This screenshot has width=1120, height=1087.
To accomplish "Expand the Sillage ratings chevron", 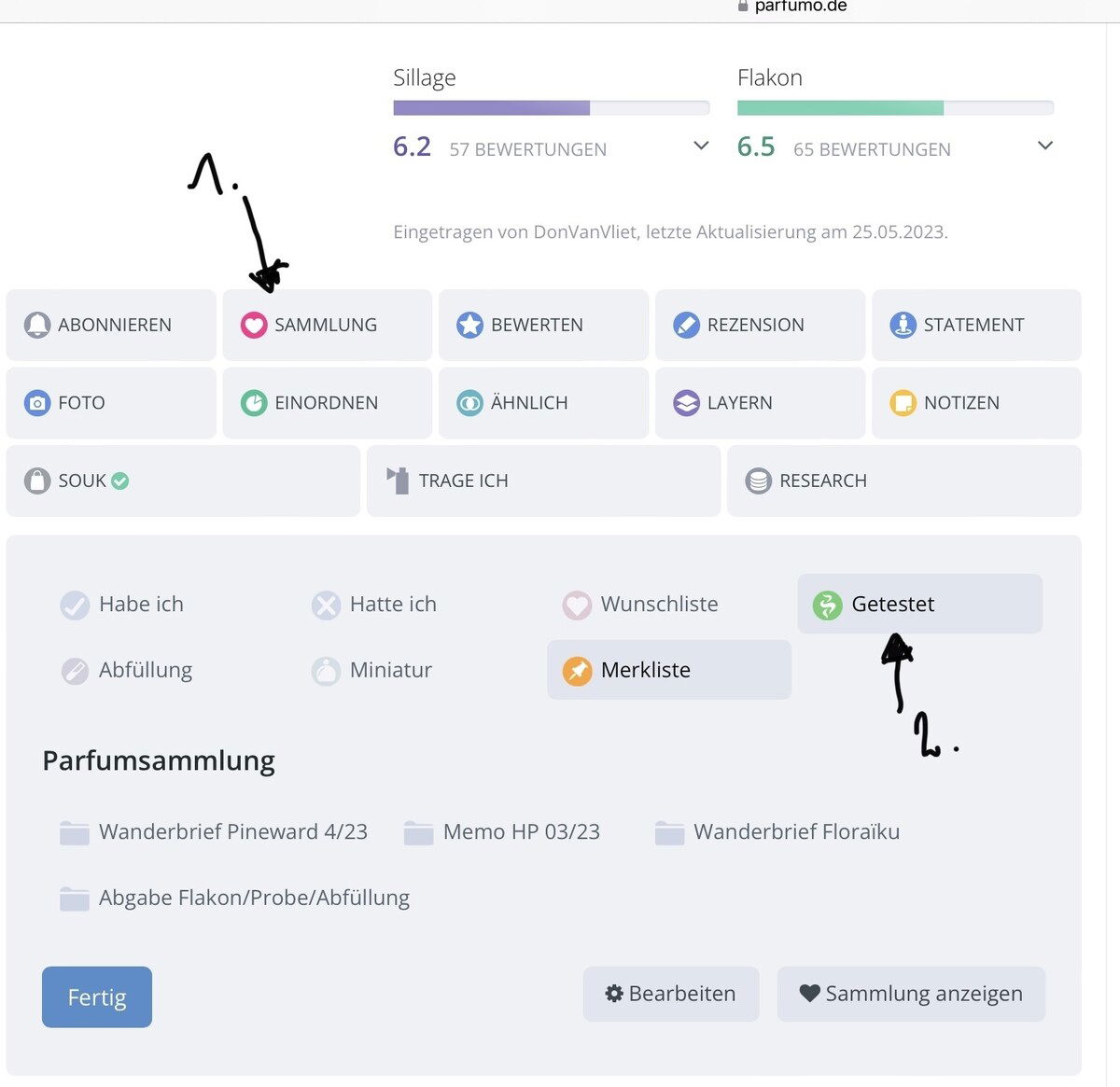I will [701, 146].
